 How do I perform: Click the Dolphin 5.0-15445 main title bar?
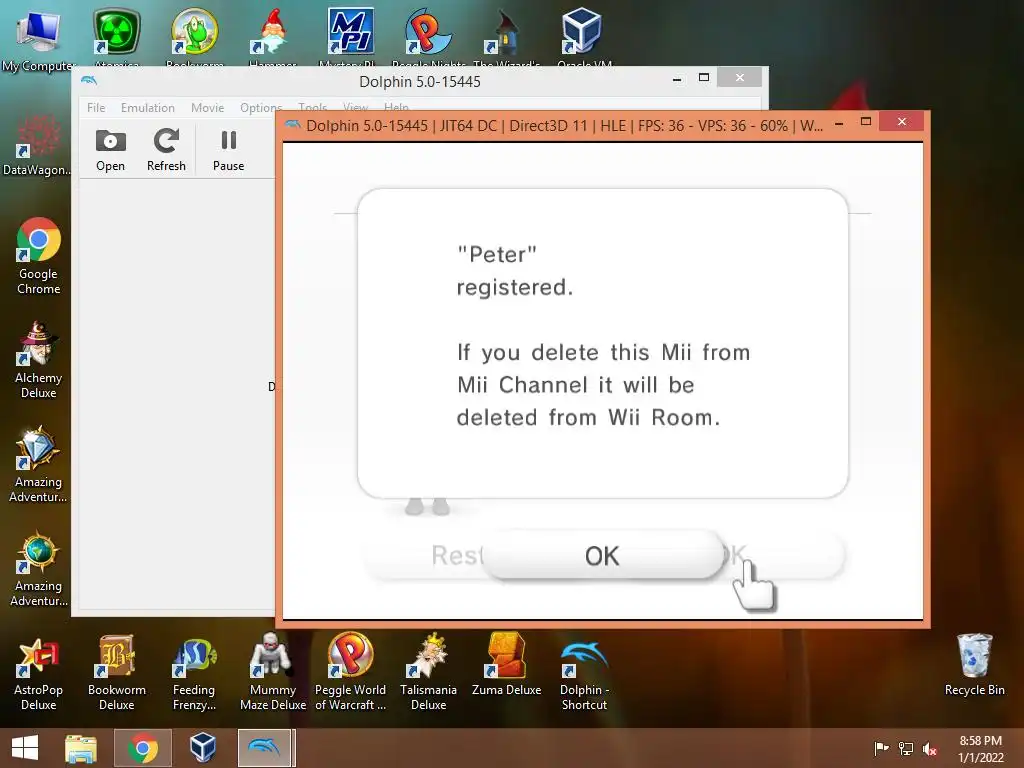coord(419,82)
